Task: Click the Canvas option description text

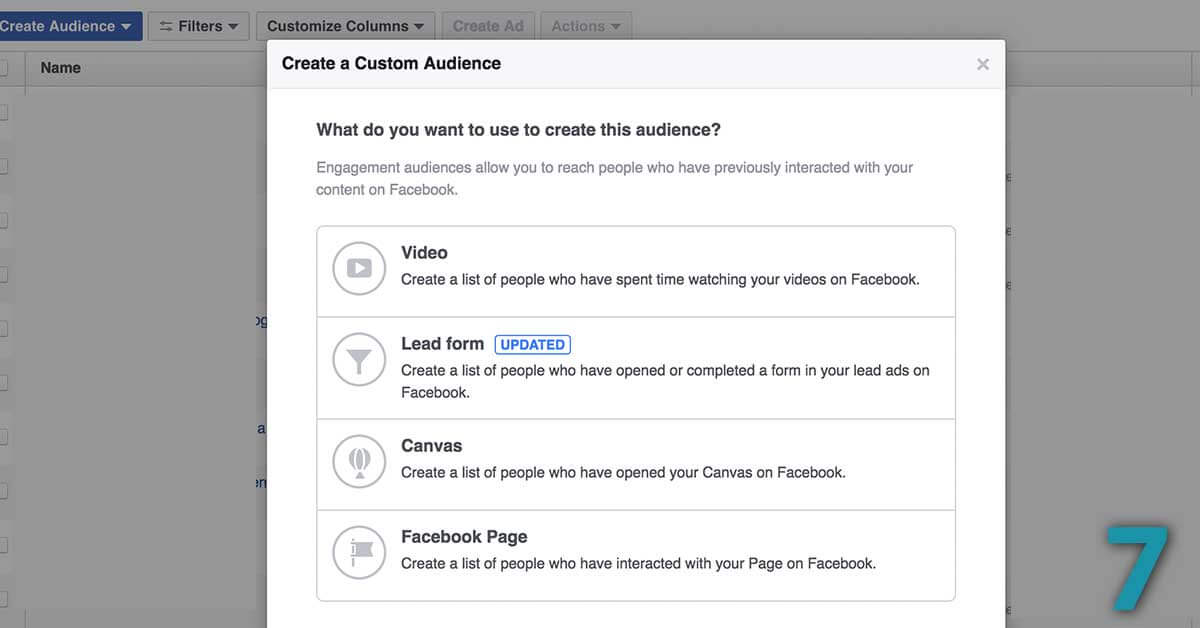Action: (x=623, y=472)
